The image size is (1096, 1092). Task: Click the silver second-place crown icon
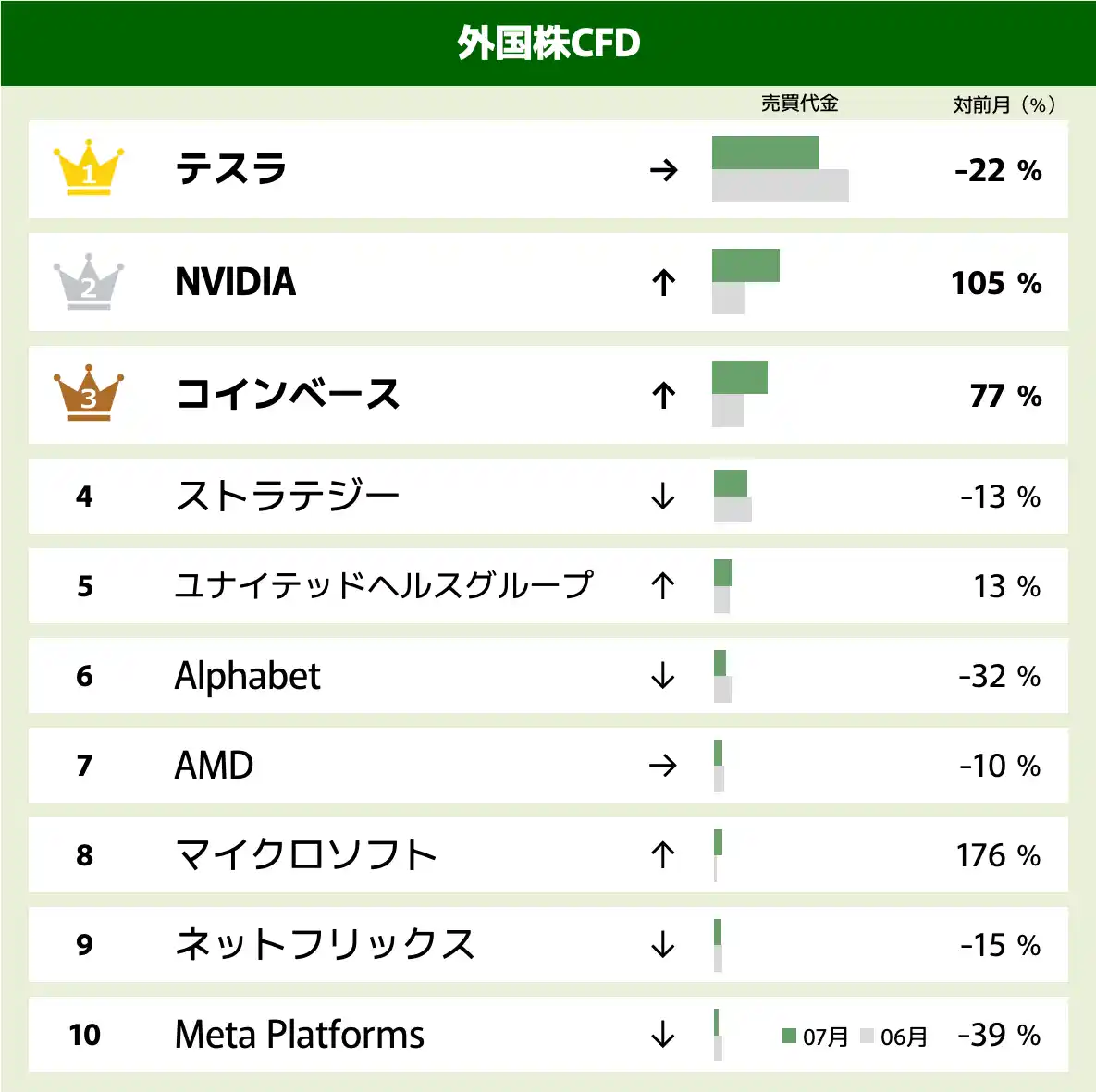(89, 282)
